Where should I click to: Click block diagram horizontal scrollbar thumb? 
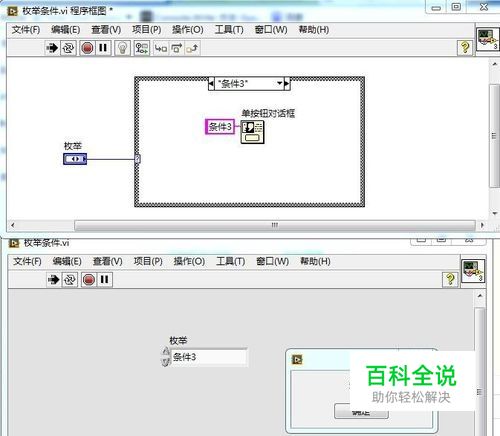(x=275, y=225)
